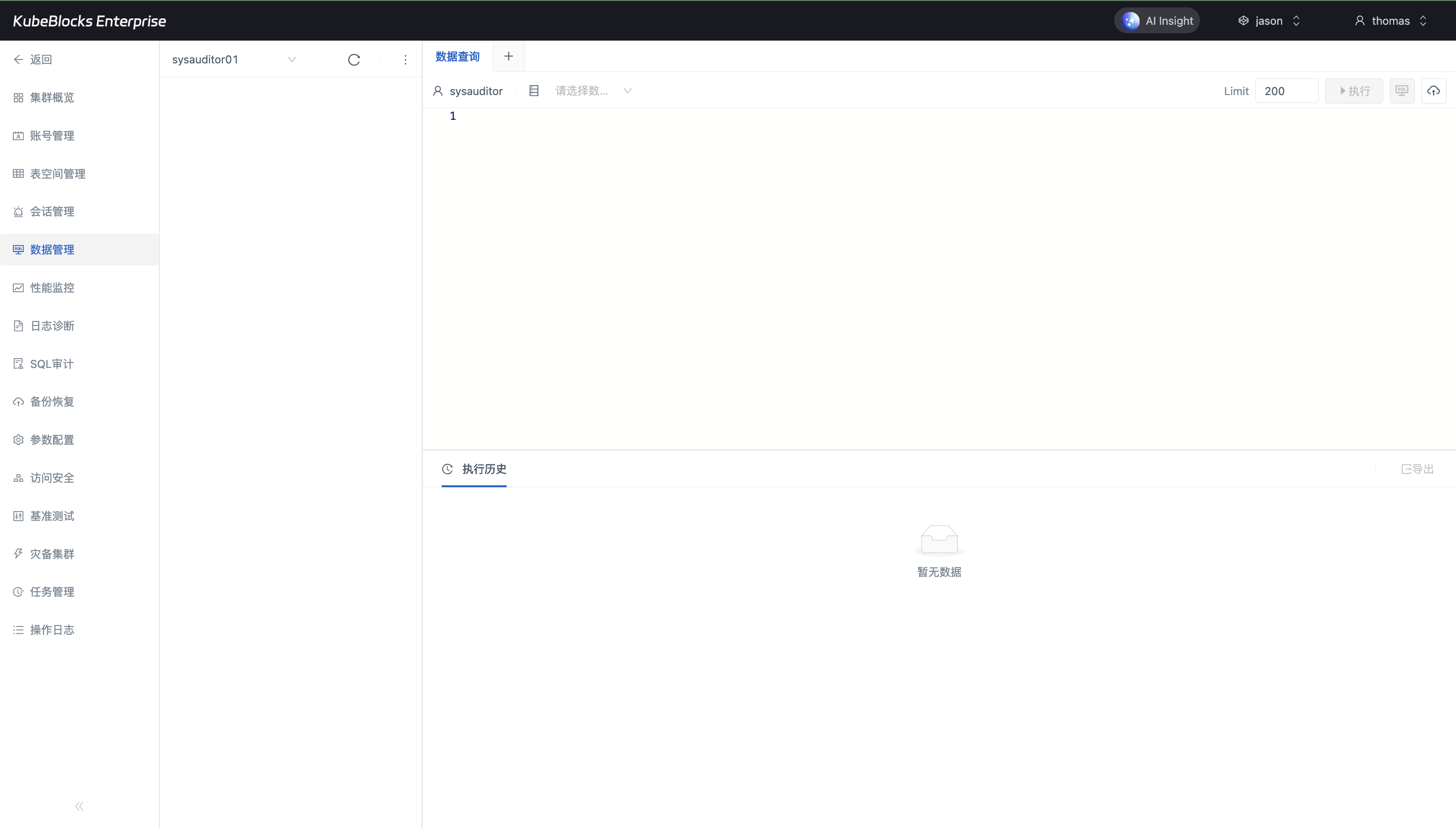The image size is (1456, 828).
Task: Click the back arrow 返回
Action: coord(33,60)
